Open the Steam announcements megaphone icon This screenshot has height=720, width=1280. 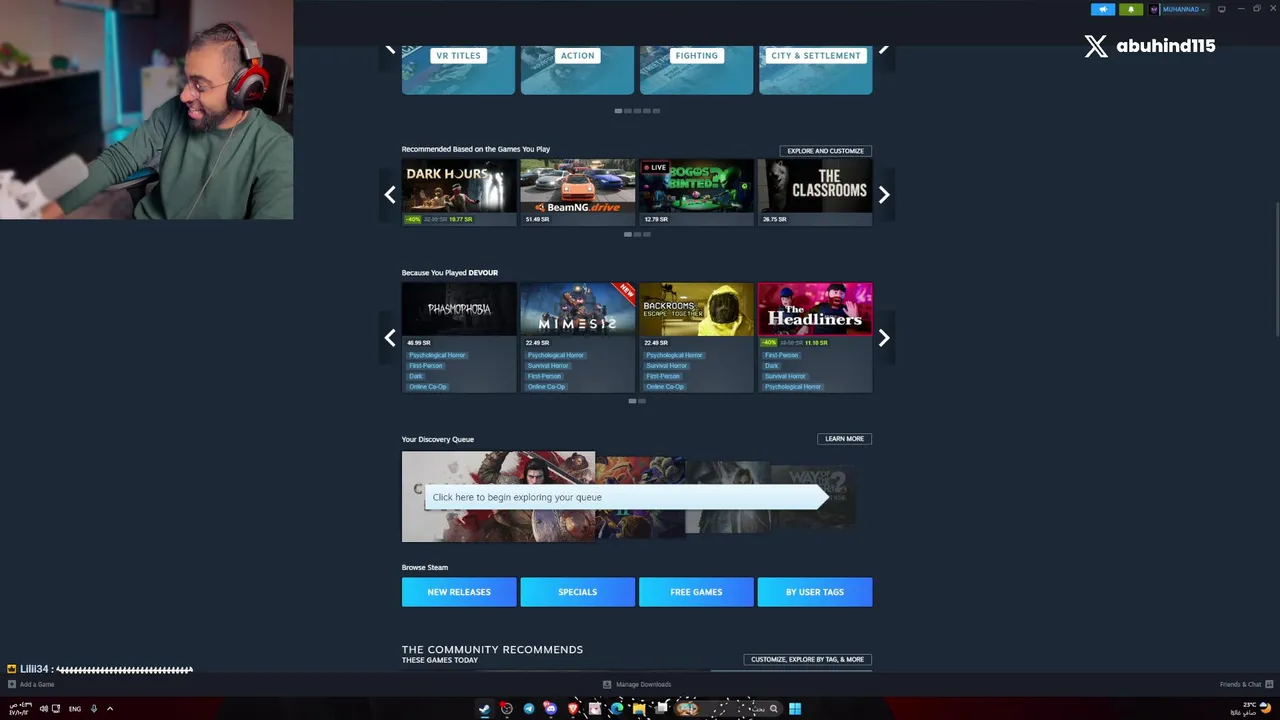pos(1102,9)
